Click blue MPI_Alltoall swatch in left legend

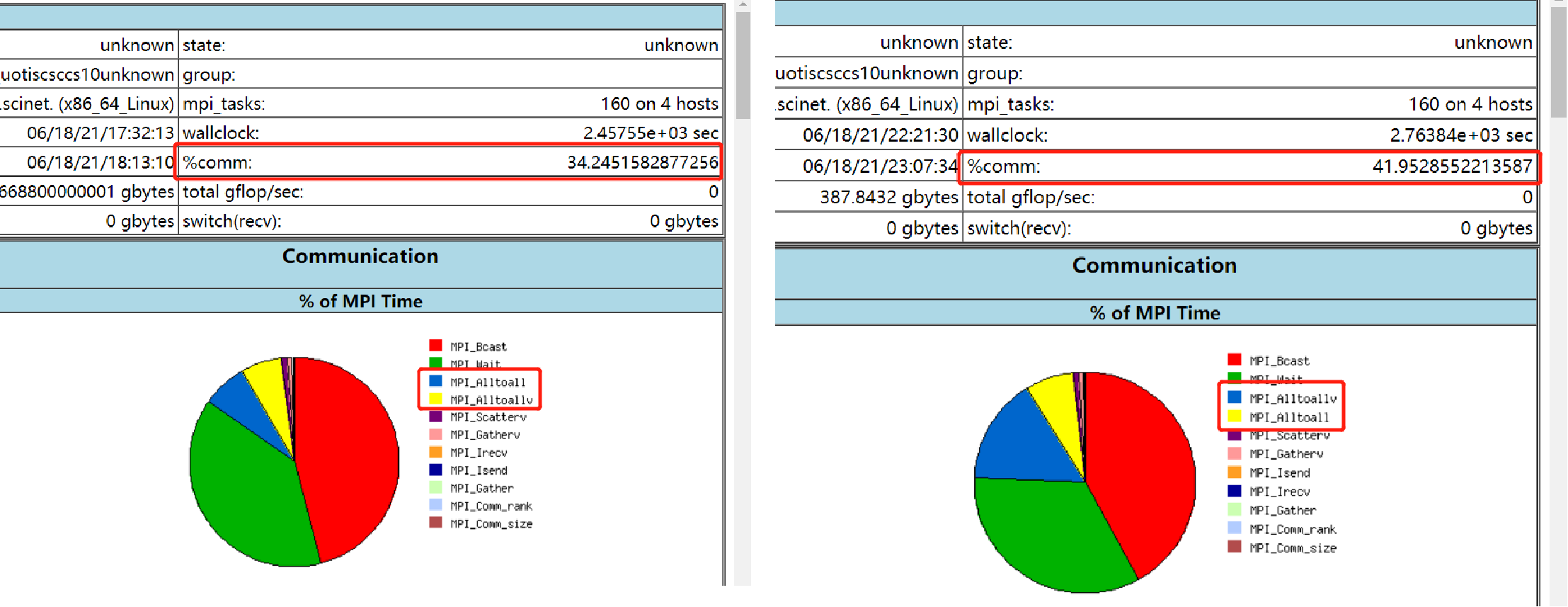click(435, 382)
